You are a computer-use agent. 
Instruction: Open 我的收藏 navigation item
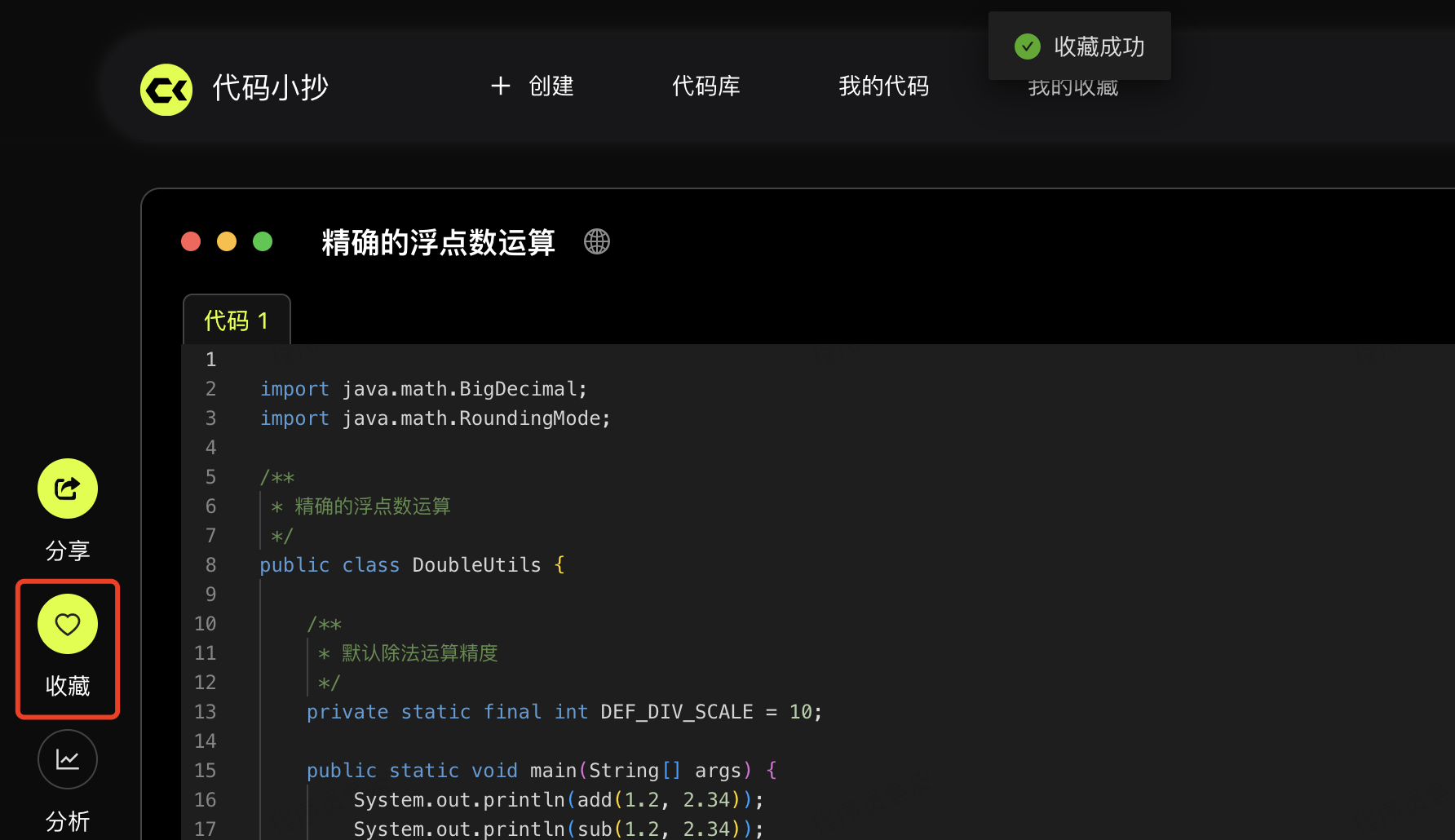point(1072,90)
